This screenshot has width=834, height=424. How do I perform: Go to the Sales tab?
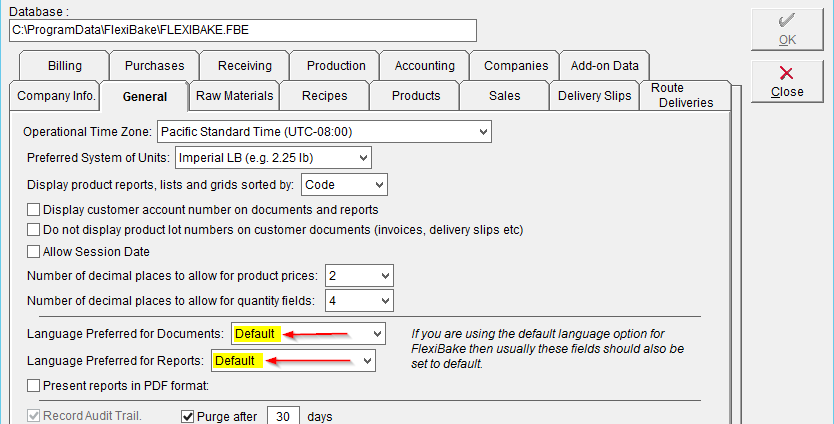pyautogui.click(x=504, y=96)
